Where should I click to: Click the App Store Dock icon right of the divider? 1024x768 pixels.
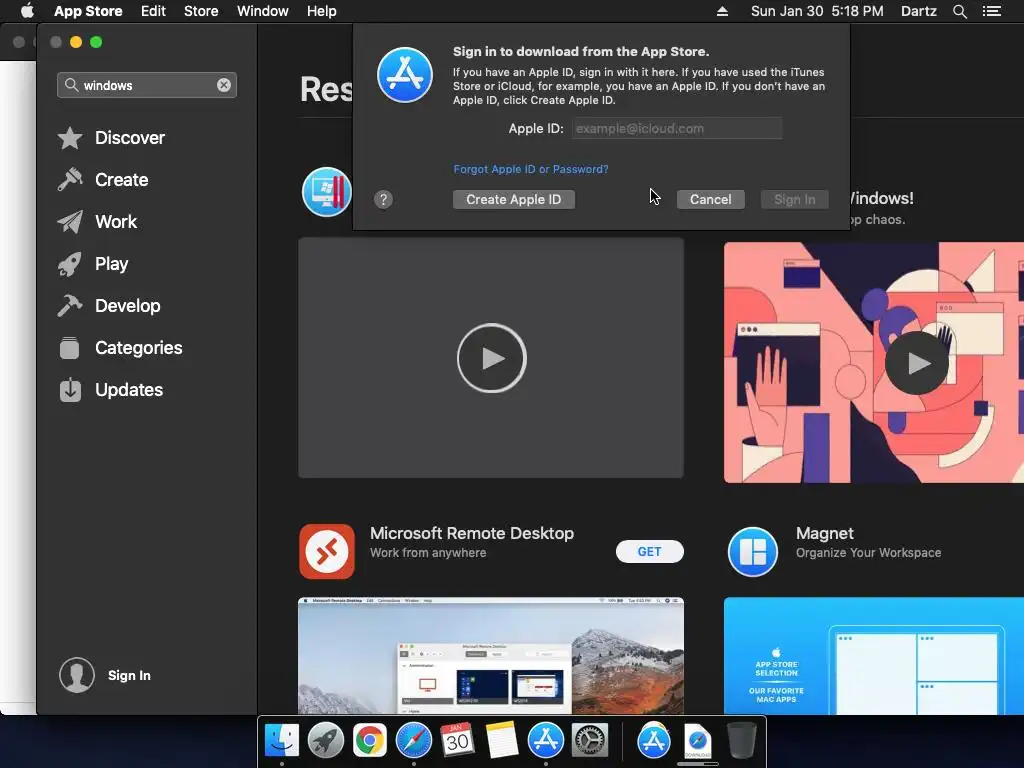click(654, 741)
